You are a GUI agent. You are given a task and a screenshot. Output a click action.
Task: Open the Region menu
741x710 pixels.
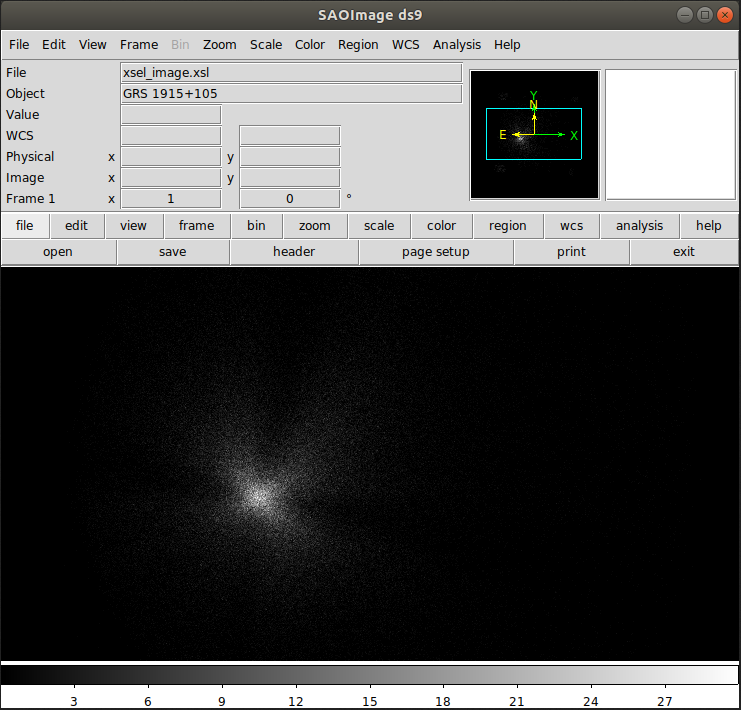pyautogui.click(x=358, y=44)
